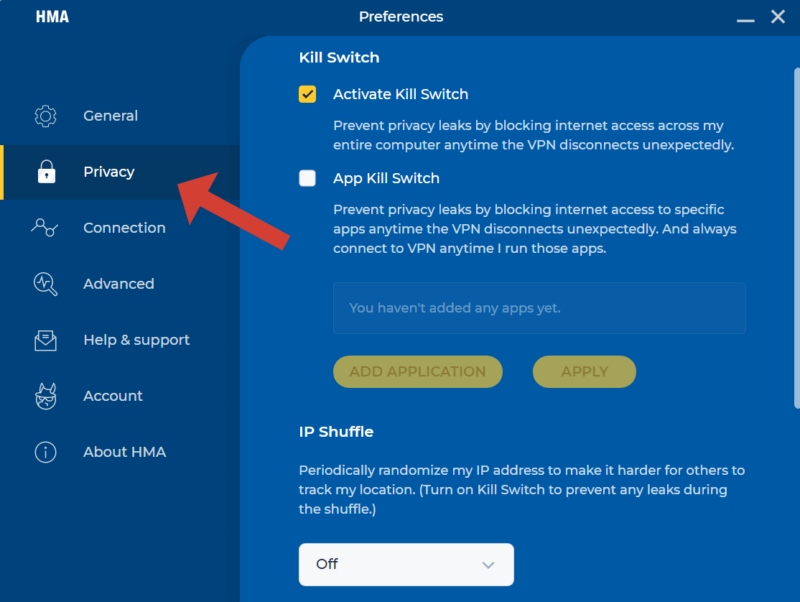Open the IP Shuffle Off dropdown
The width and height of the screenshot is (800, 602).
[406, 564]
